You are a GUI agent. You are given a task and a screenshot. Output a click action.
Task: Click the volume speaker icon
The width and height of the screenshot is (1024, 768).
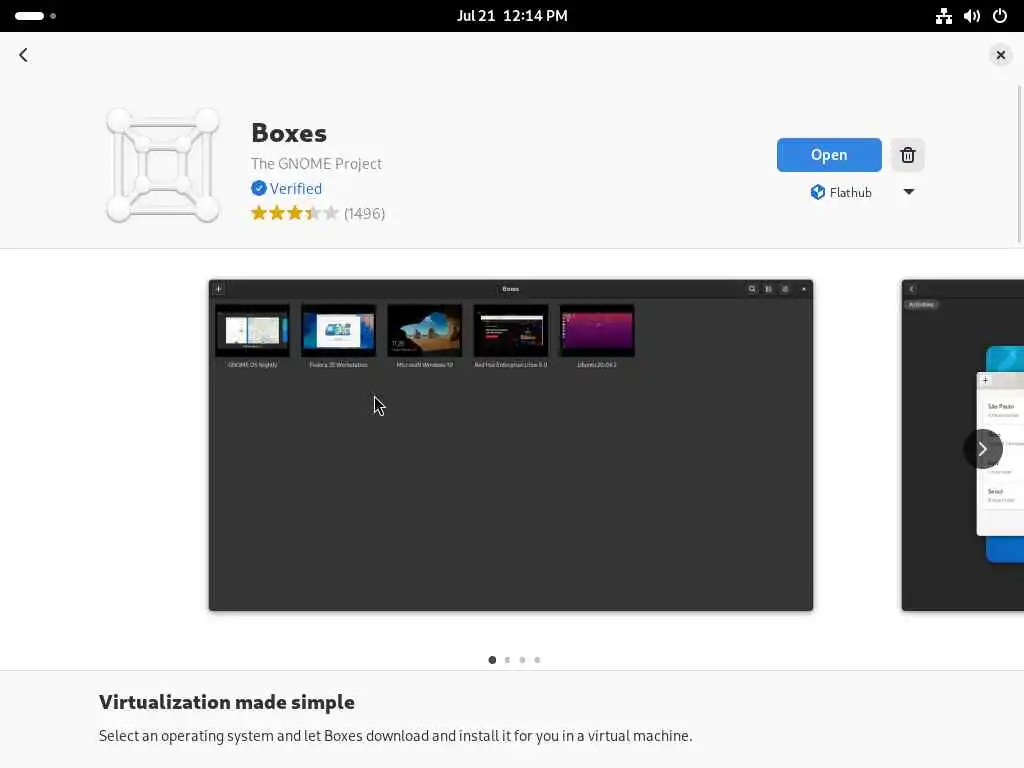click(x=971, y=16)
